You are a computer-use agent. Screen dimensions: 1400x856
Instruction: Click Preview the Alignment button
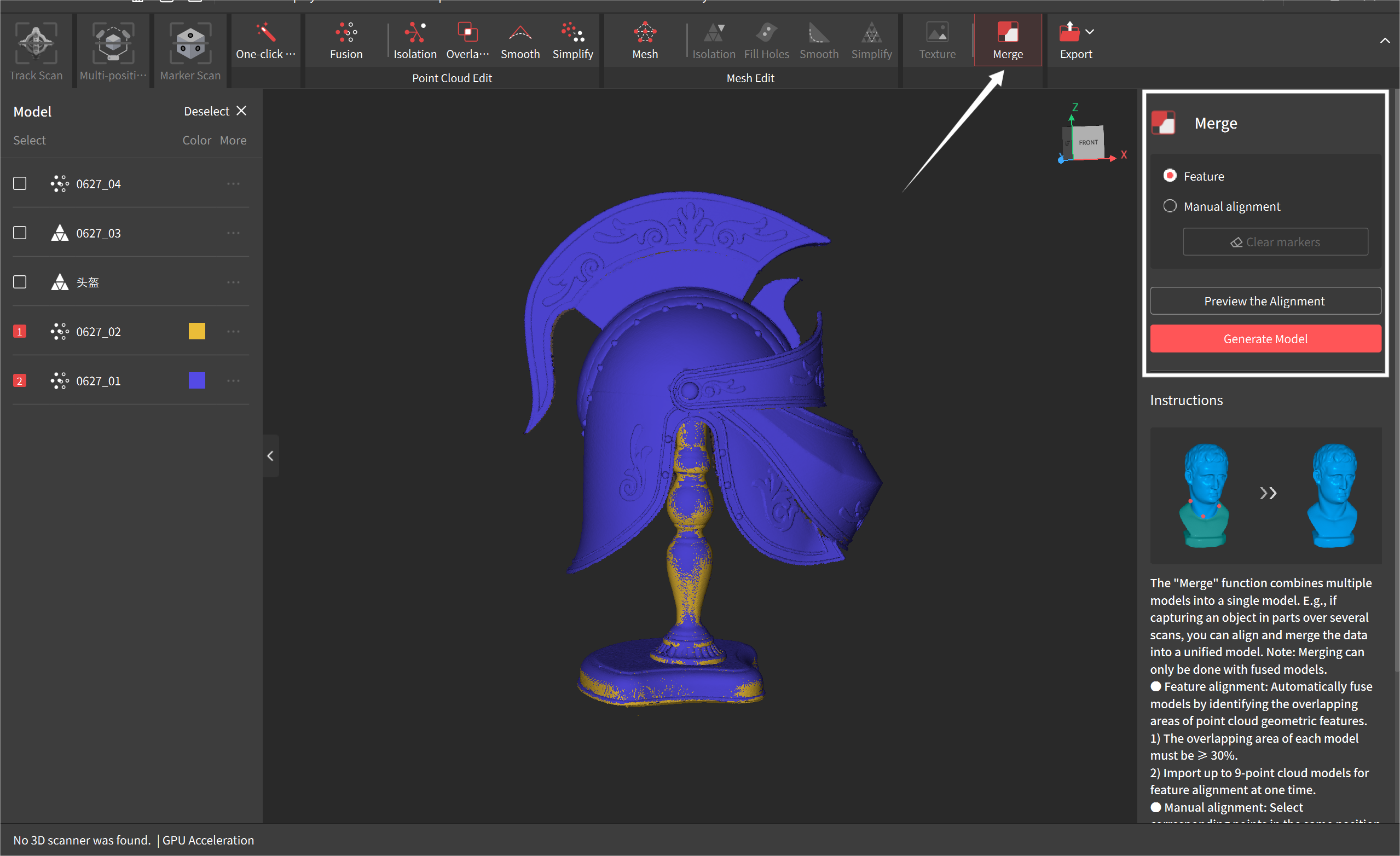[1265, 301]
